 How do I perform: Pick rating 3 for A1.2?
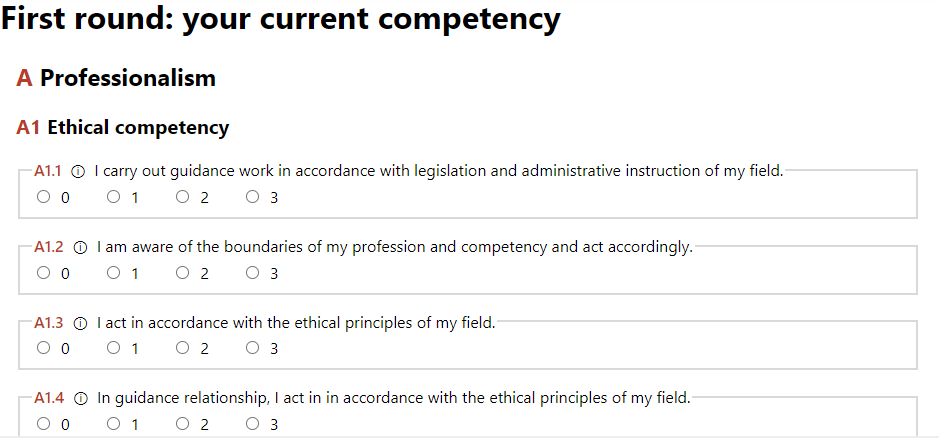[253, 273]
